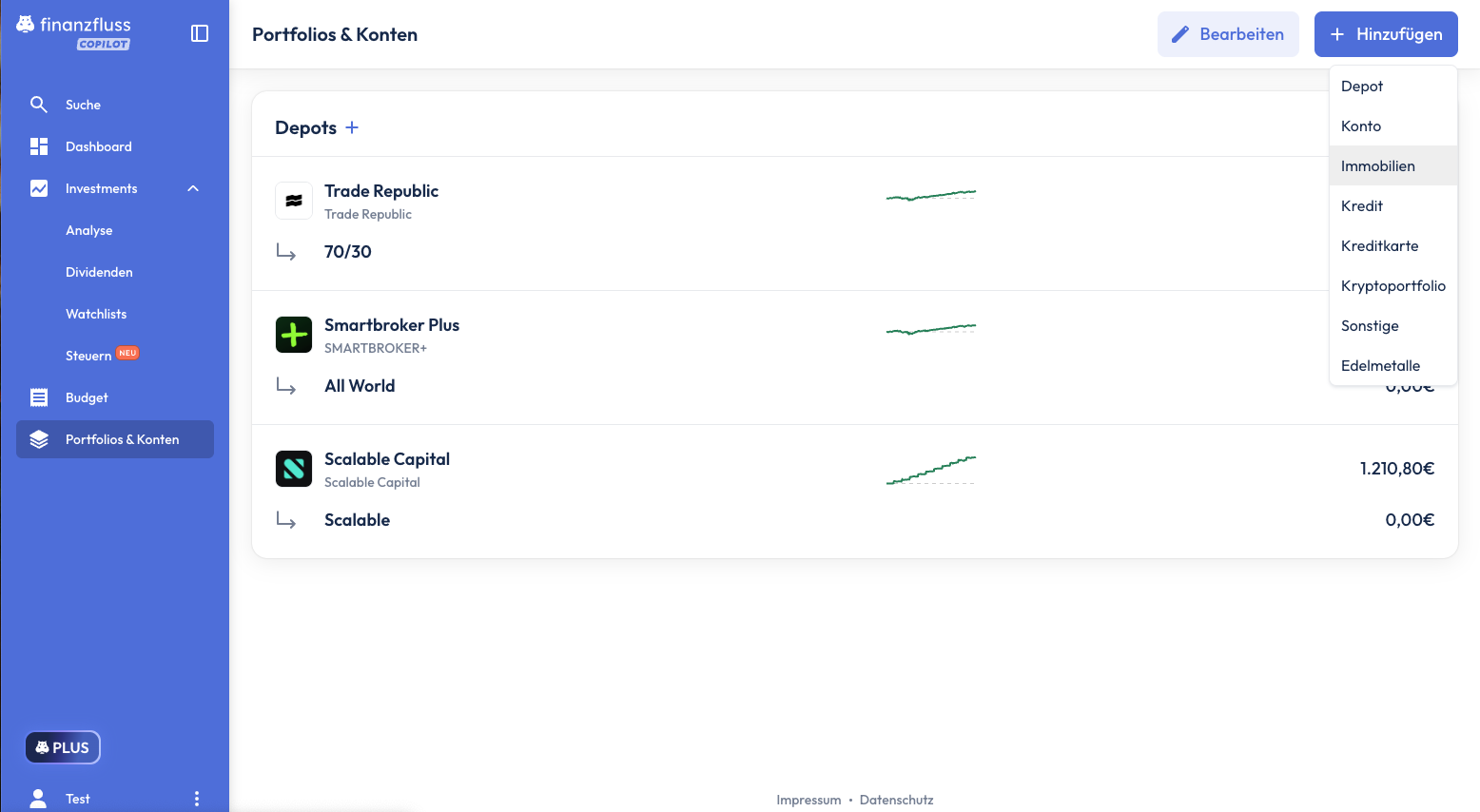Image resolution: width=1480 pixels, height=812 pixels.
Task: Select Immobilien from the dropdown menu
Action: 1378,166
